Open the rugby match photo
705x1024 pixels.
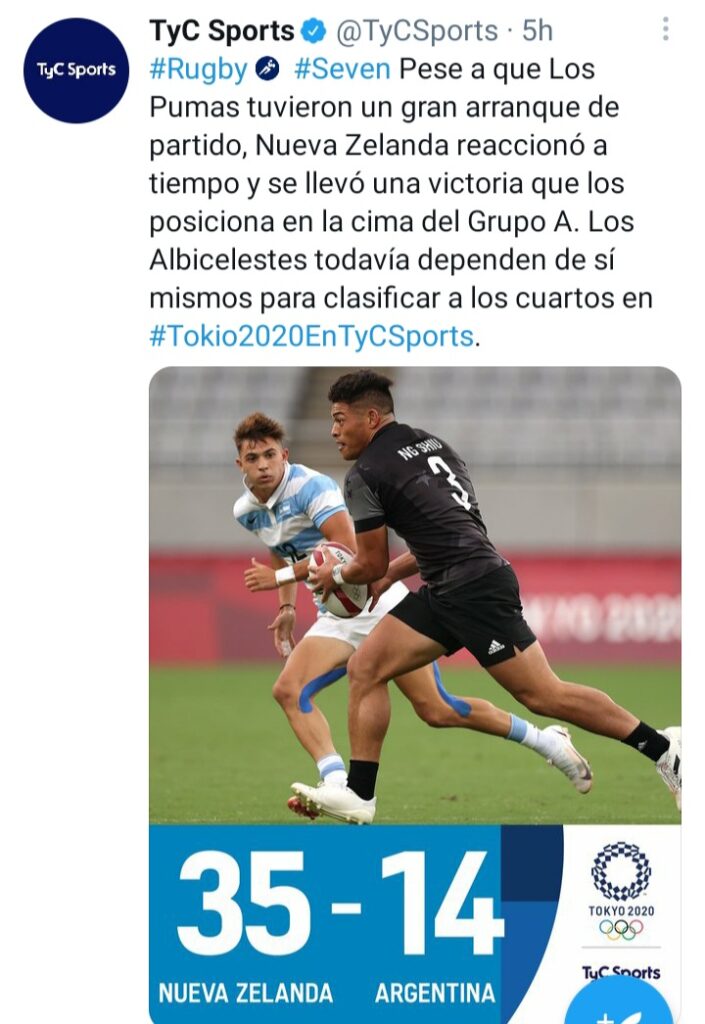click(x=415, y=595)
